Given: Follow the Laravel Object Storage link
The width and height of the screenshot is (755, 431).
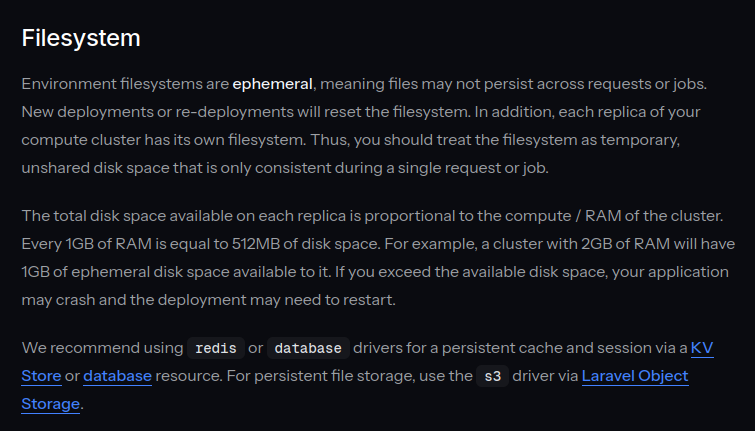Looking at the screenshot, I should tap(634, 376).
